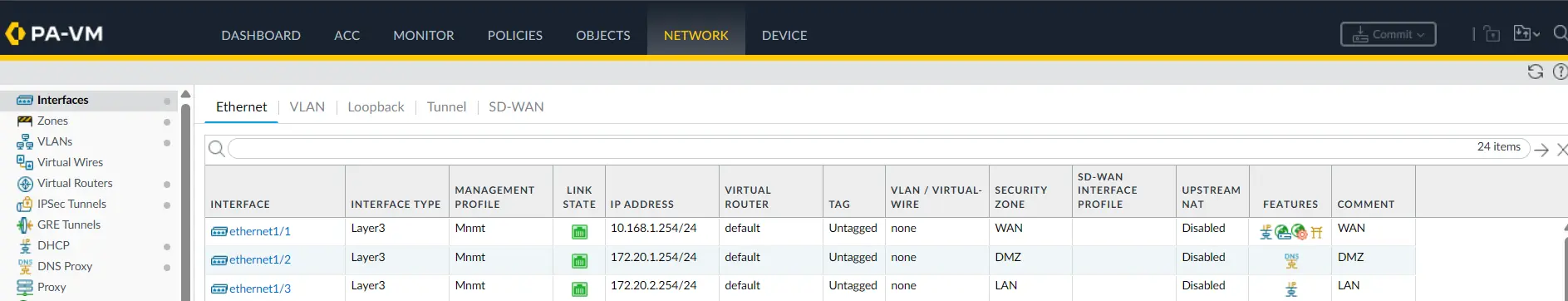Sort by the INTERFACE column header
The height and width of the screenshot is (301, 1568).
click(240, 204)
